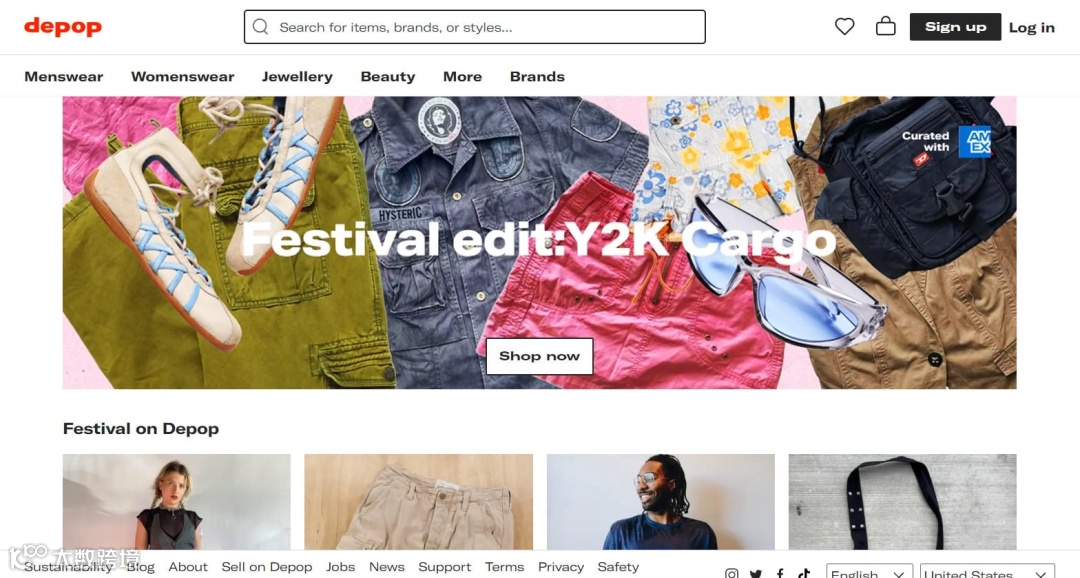1080x578 pixels.
Task: Open Depop's Twitter page icon
Action: click(756, 573)
